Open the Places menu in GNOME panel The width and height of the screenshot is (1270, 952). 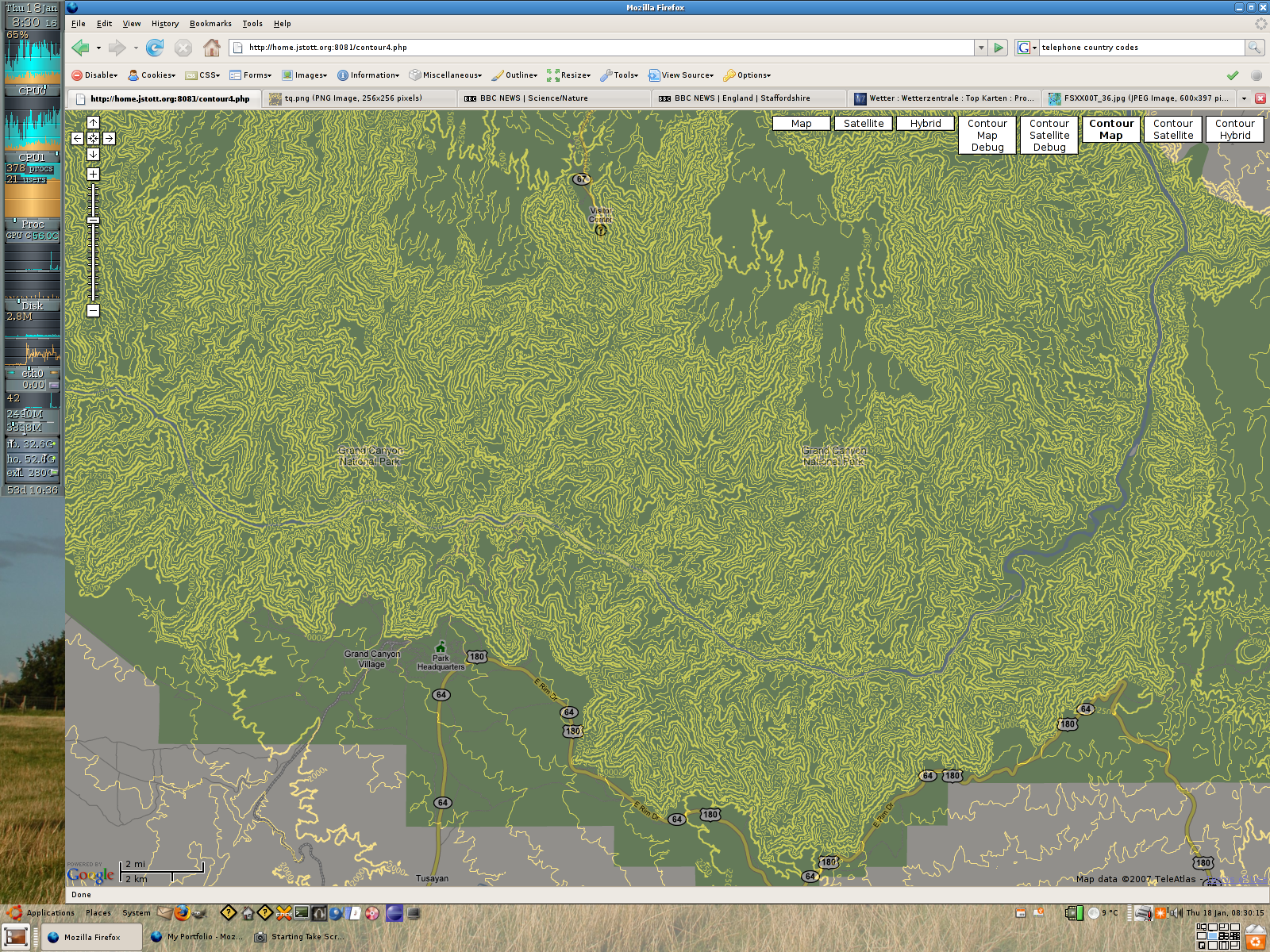click(x=98, y=912)
